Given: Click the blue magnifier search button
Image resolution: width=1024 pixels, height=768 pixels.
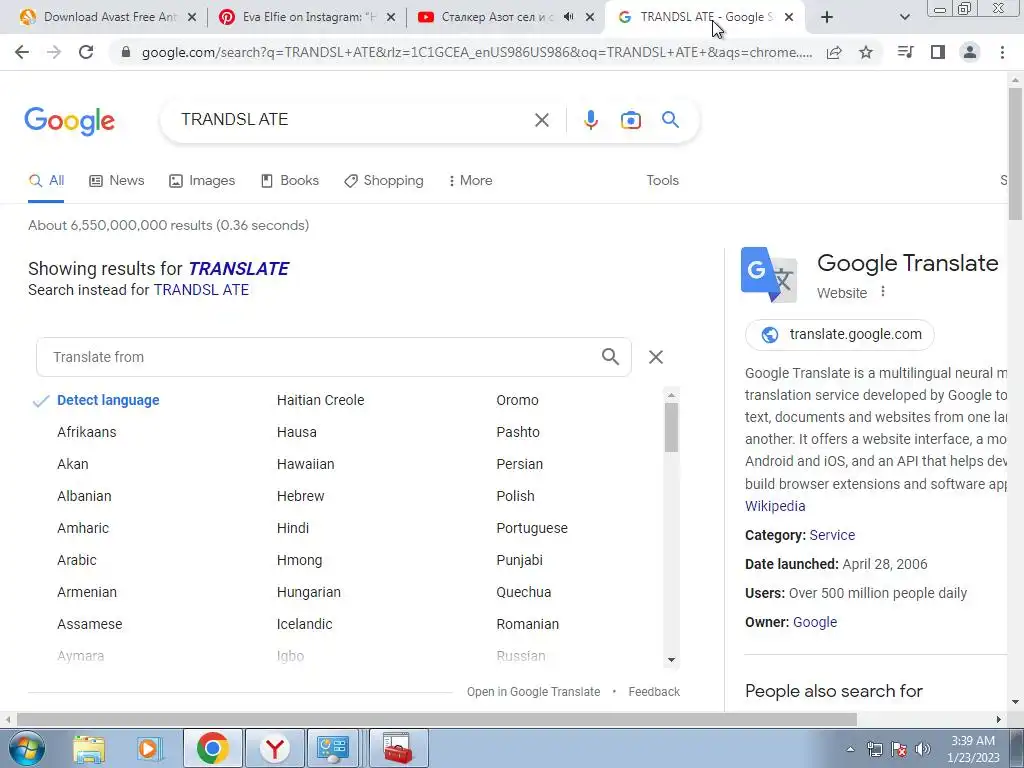Looking at the screenshot, I should pyautogui.click(x=670, y=120).
